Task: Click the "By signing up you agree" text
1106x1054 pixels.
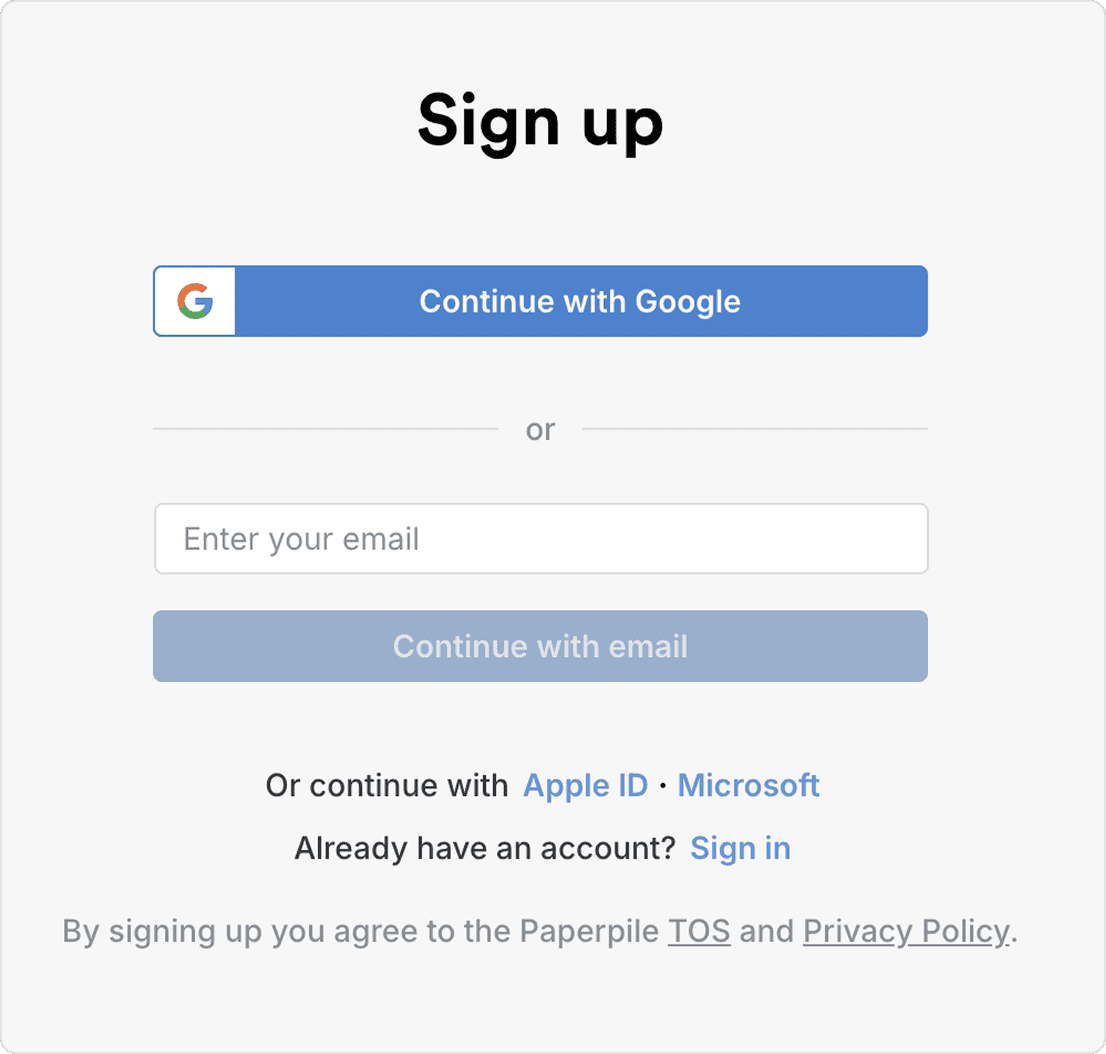Action: click(x=230, y=932)
